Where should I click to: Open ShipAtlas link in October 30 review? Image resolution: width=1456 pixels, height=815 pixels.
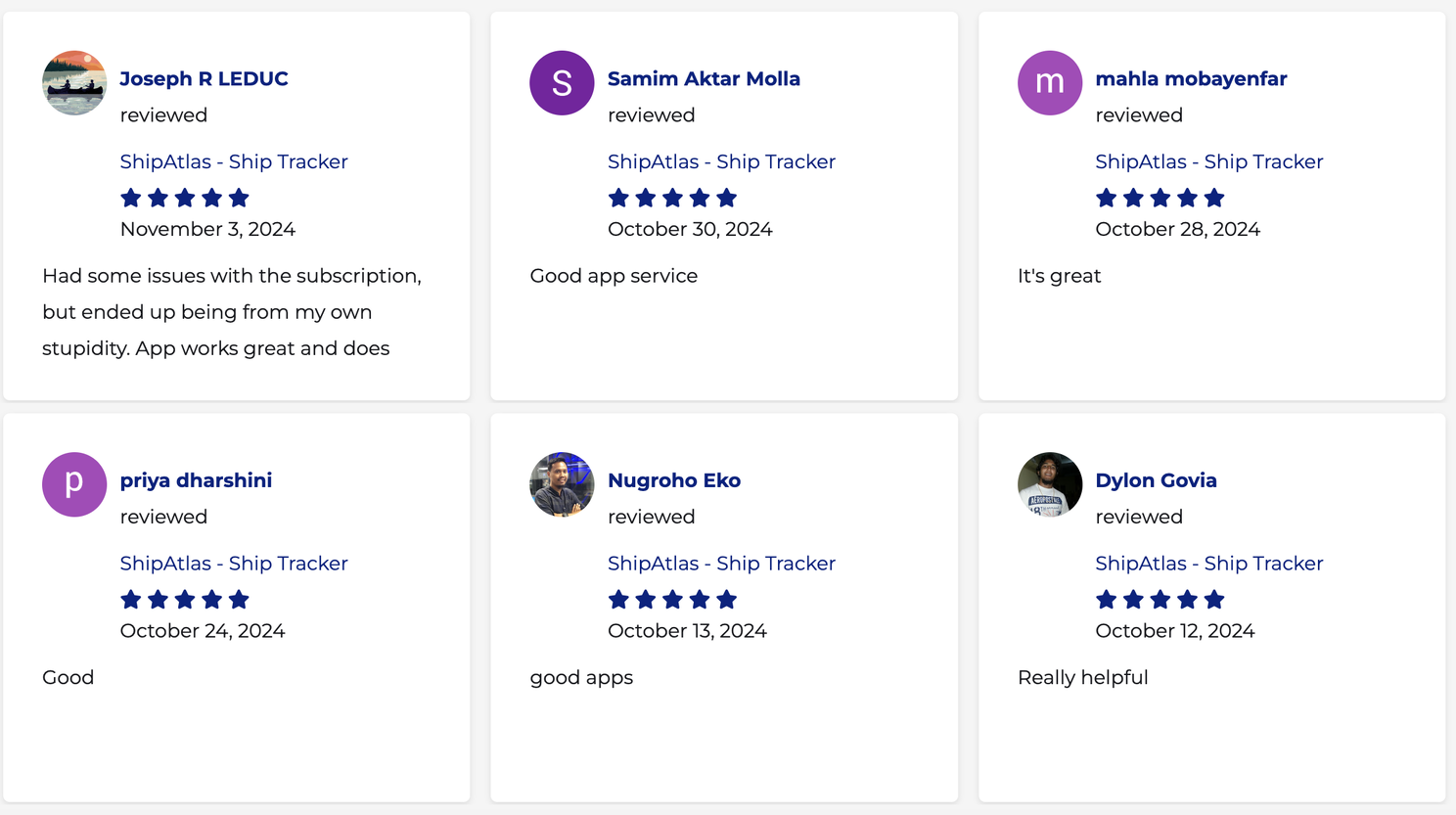click(721, 161)
